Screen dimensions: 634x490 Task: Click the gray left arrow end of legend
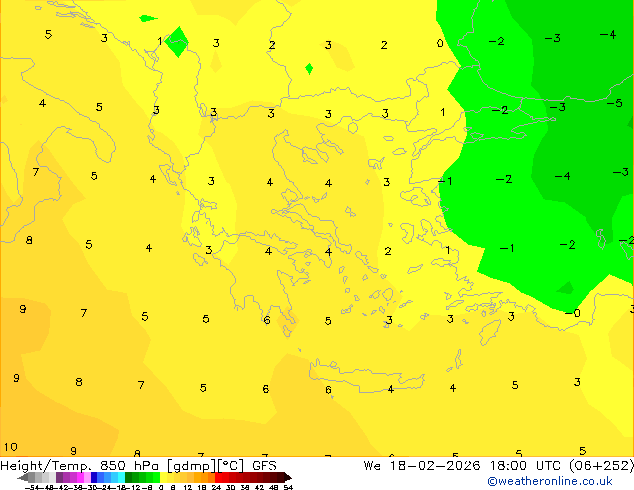coord(22,478)
